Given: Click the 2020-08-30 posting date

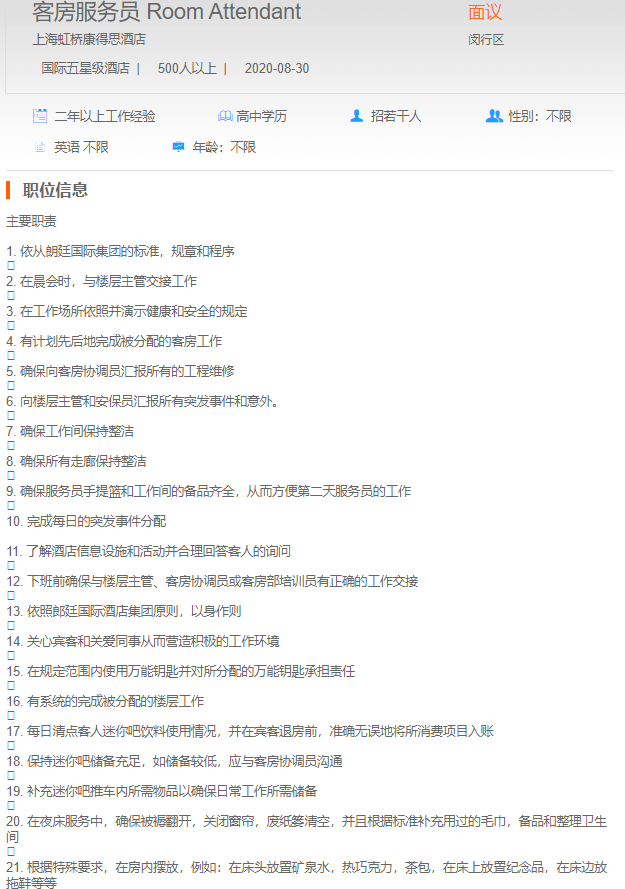Looking at the screenshot, I should click(277, 69).
